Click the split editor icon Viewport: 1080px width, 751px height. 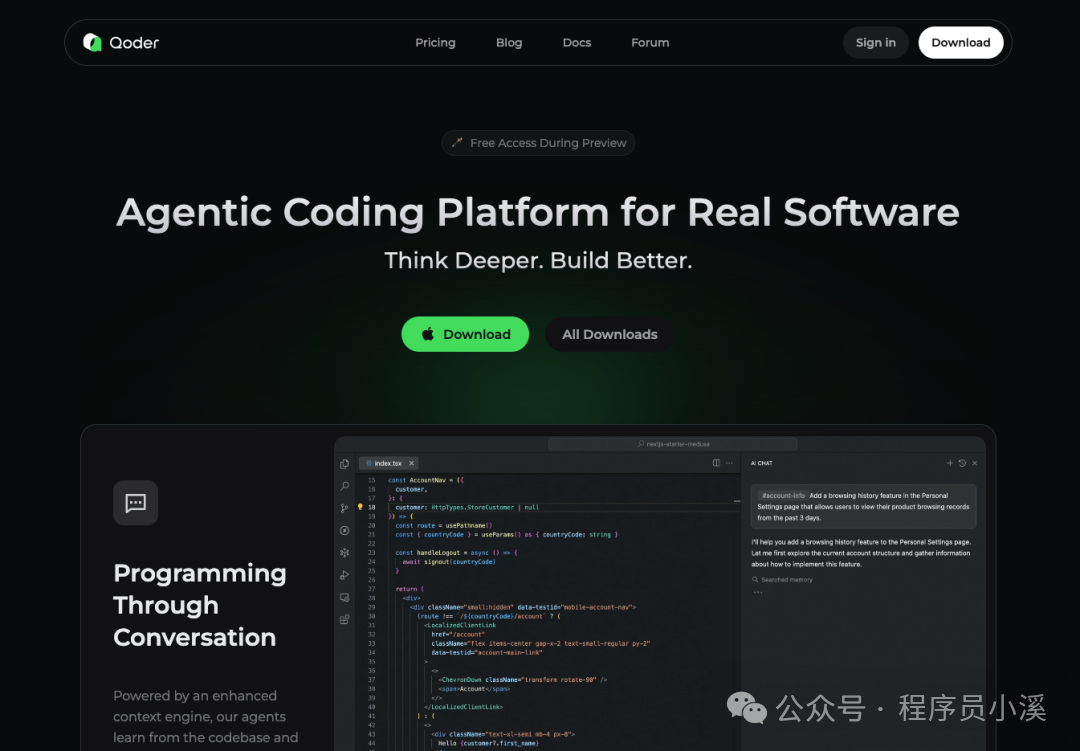point(716,463)
